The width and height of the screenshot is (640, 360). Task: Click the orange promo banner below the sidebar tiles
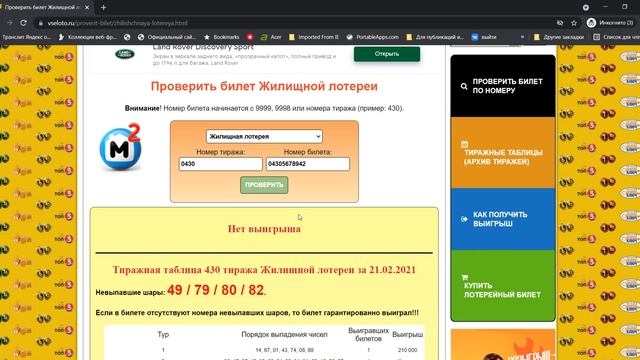(503, 345)
